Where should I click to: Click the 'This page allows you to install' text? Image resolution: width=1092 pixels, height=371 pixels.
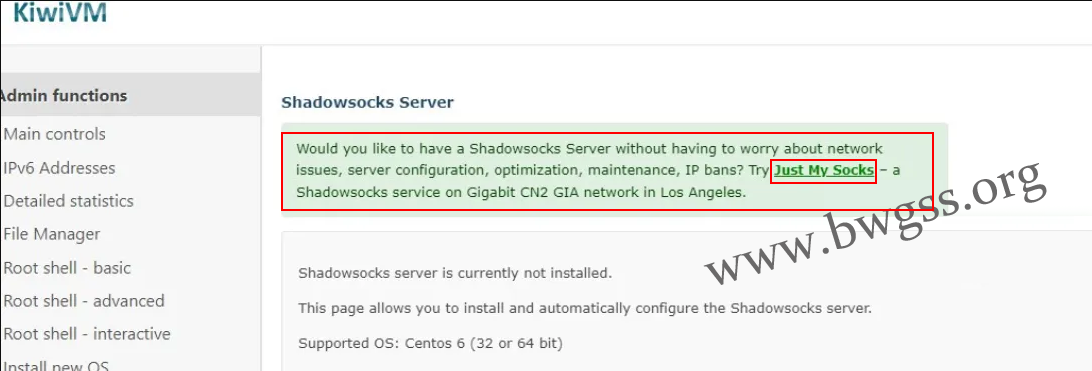tap(584, 308)
